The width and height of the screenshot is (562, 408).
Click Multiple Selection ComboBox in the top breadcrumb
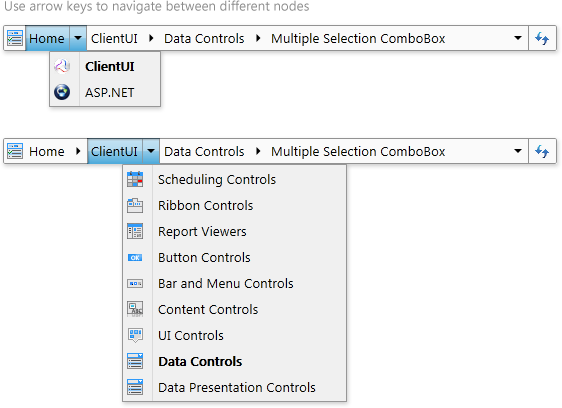(358, 38)
